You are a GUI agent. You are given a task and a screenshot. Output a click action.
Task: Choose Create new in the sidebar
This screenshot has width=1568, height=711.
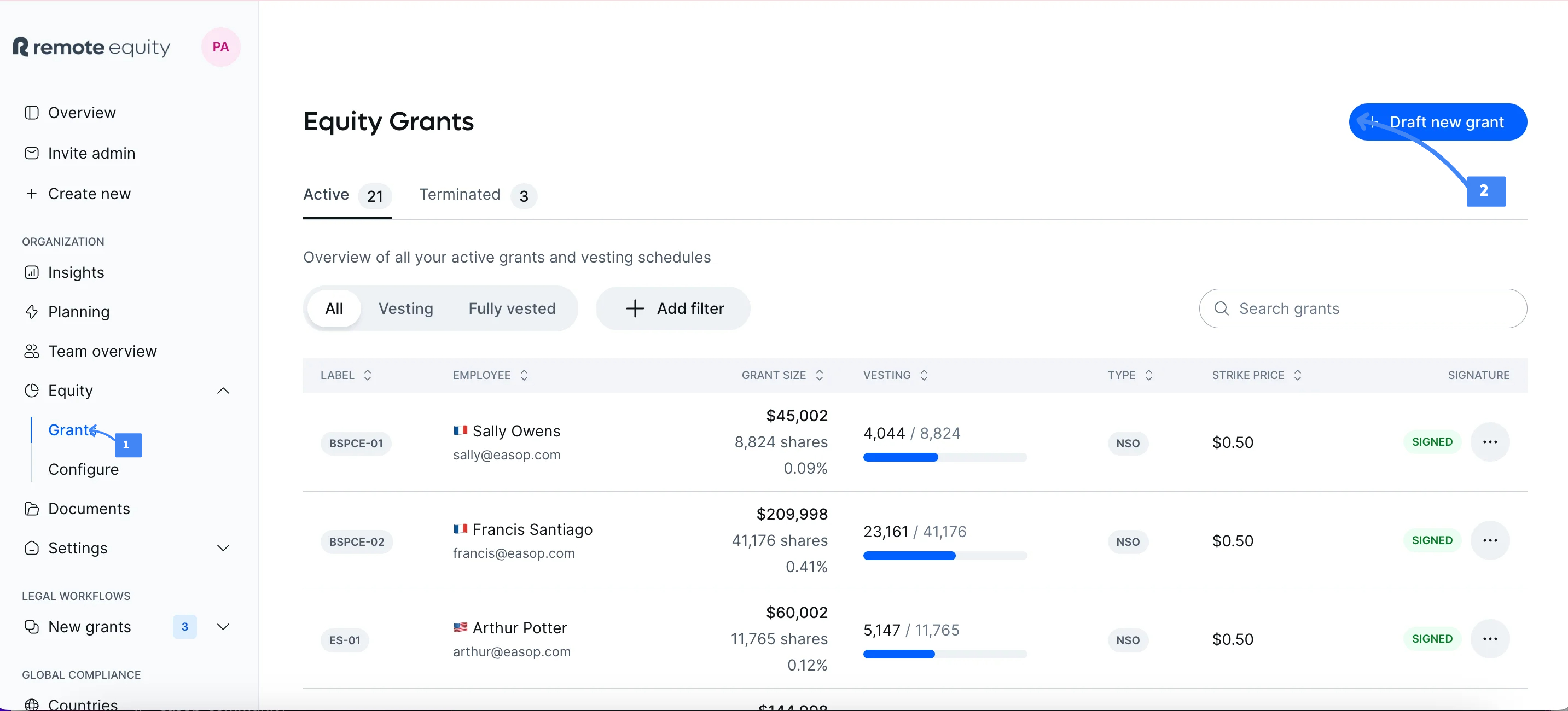pos(89,194)
